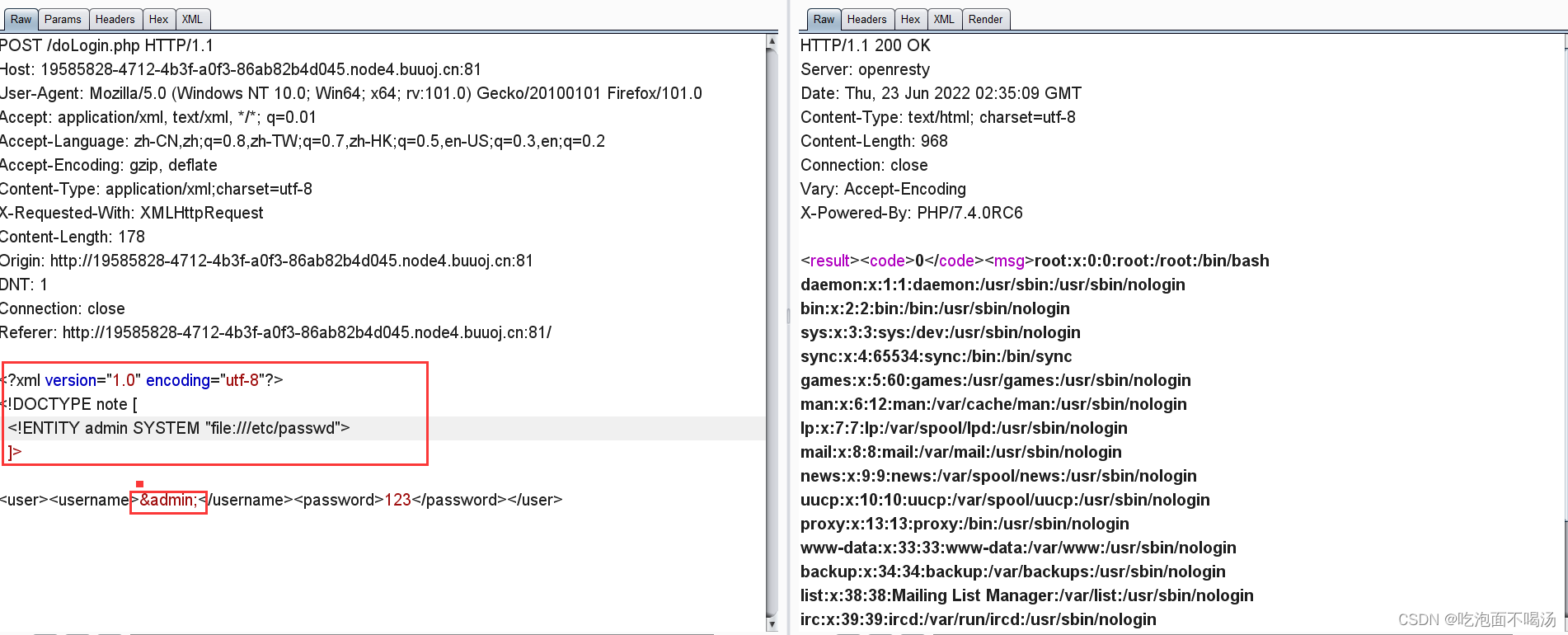Click the Accept-Encoding: gzip, deflate line
Screen dimensions: 1568x635
tap(108, 165)
